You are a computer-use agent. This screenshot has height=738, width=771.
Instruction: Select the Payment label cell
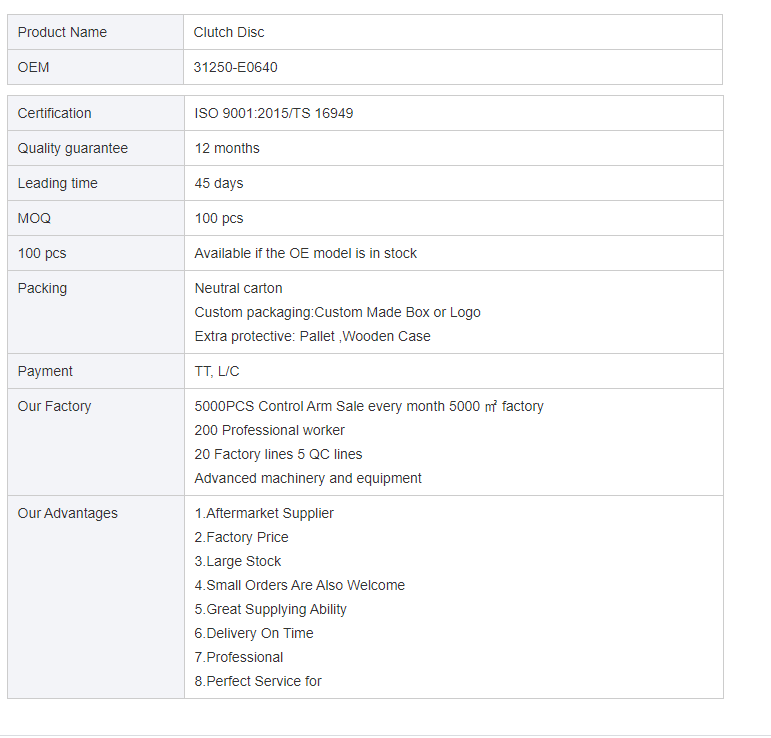(96, 371)
